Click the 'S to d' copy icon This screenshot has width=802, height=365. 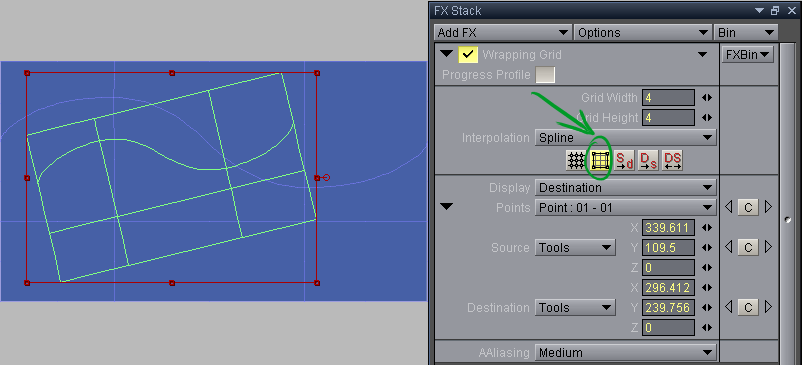[624, 161]
